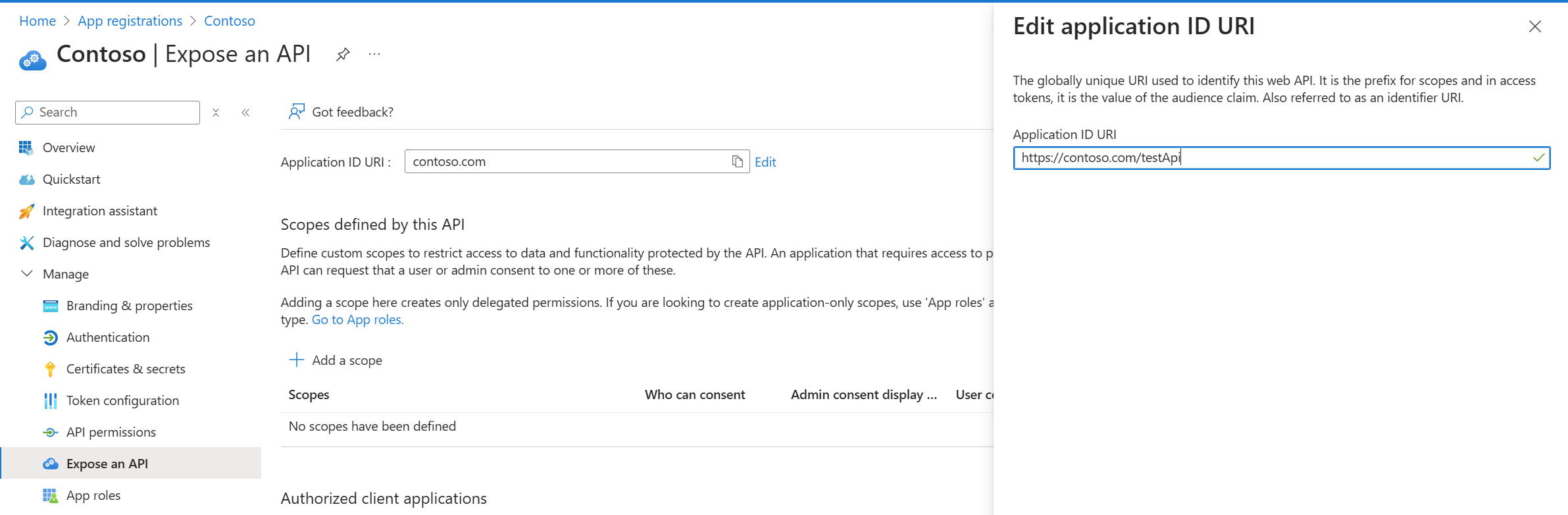Copy the Application ID URI to clipboard
Image resolution: width=1568 pixels, height=515 pixels.
click(737, 161)
